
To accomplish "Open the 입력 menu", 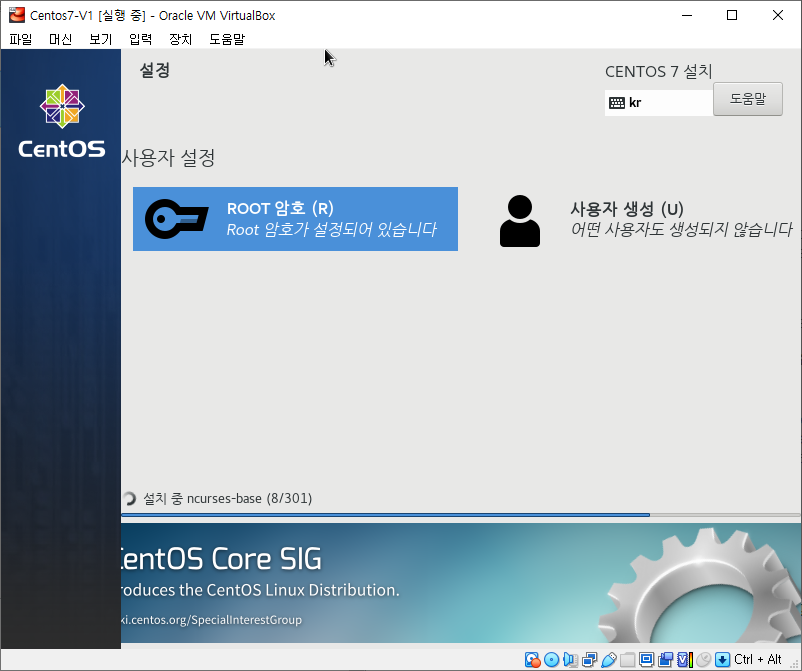I will (140, 39).
